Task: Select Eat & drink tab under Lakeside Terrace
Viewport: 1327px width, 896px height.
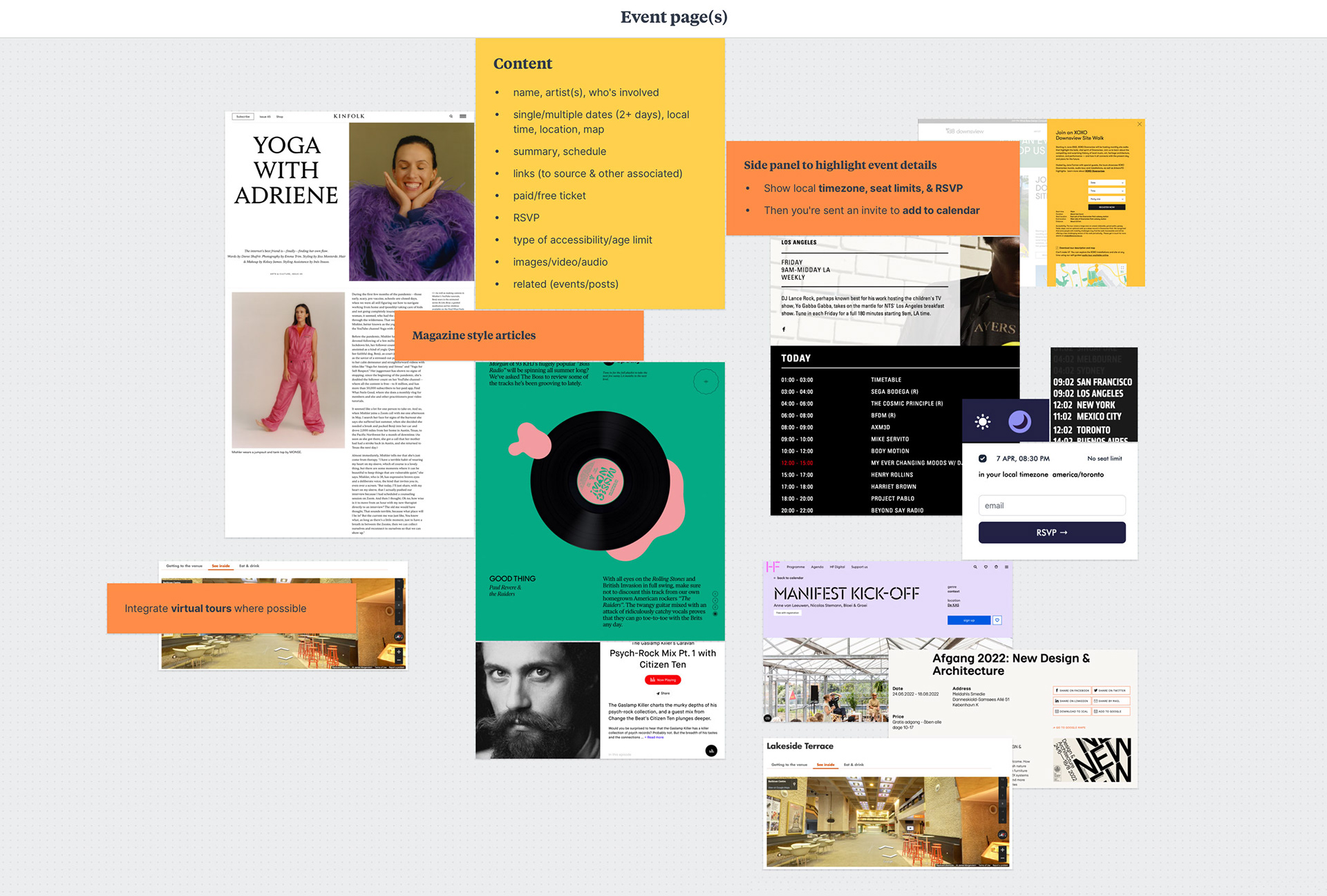Action: [x=854, y=765]
